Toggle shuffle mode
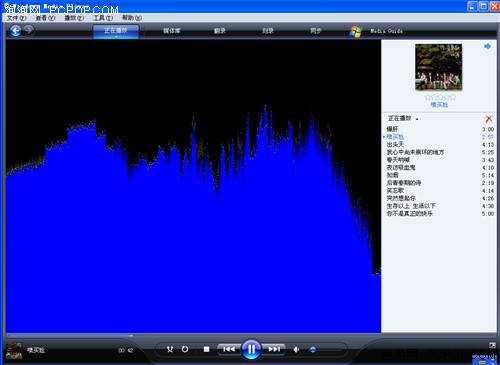The width and height of the screenshot is (500, 365). coord(170,349)
